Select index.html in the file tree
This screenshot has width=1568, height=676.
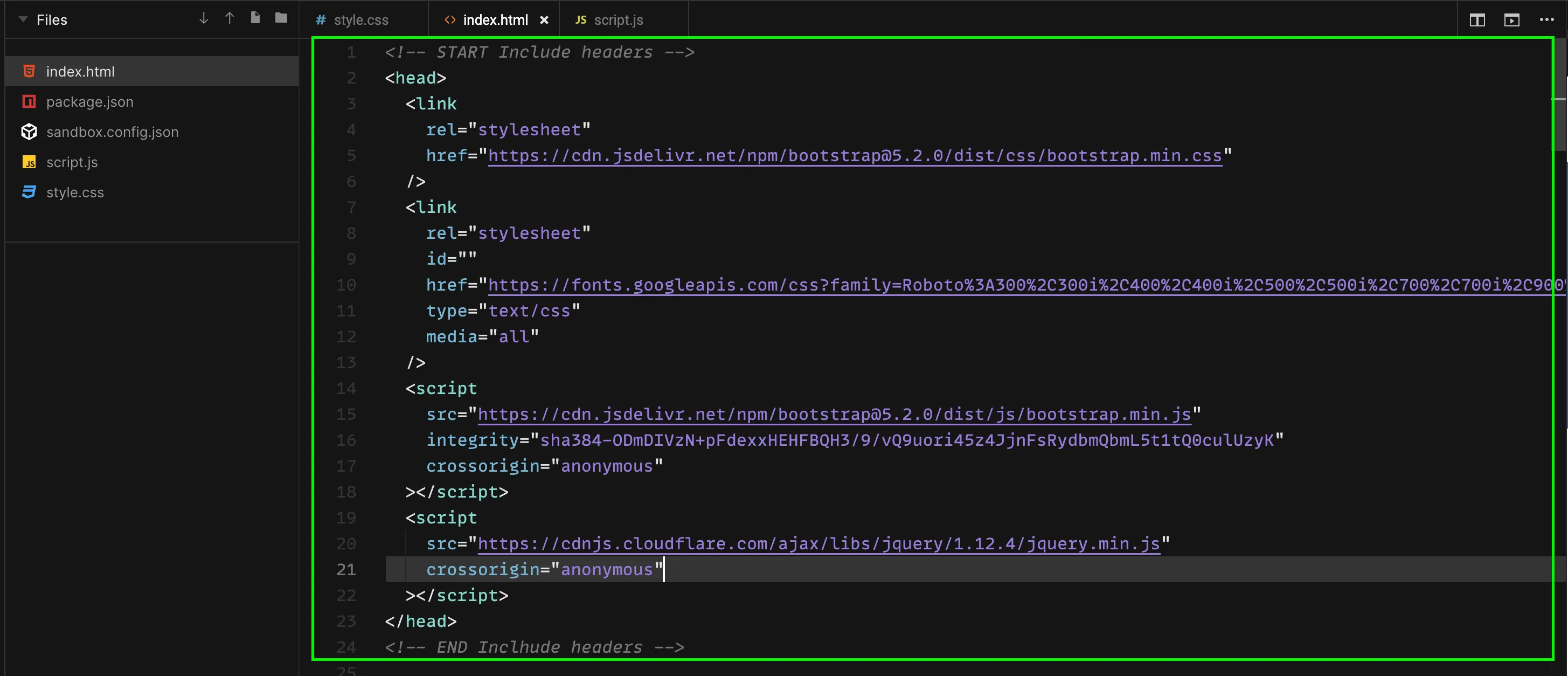pyautogui.click(x=151, y=71)
